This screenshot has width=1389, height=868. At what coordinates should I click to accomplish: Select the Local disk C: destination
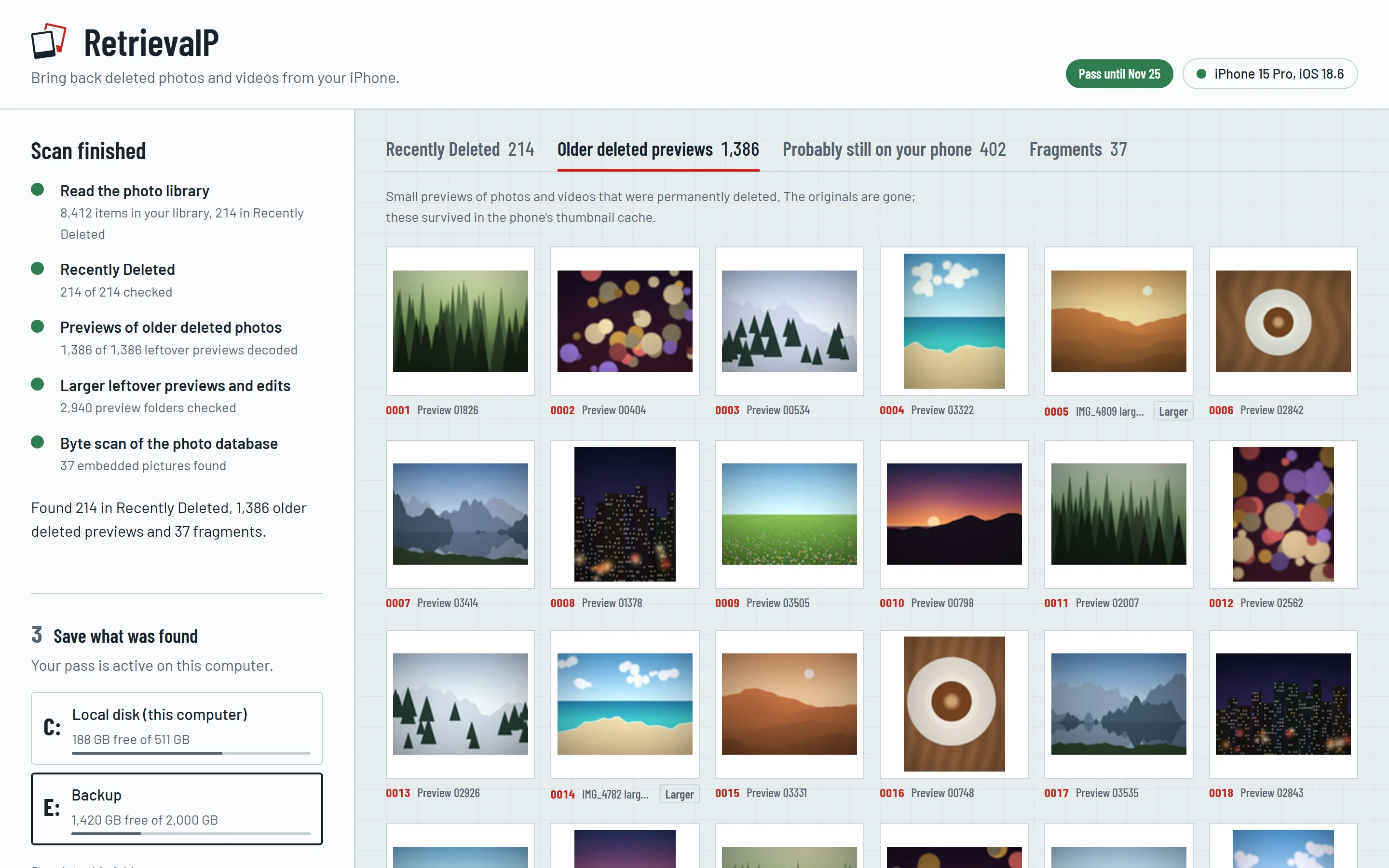tap(177, 728)
